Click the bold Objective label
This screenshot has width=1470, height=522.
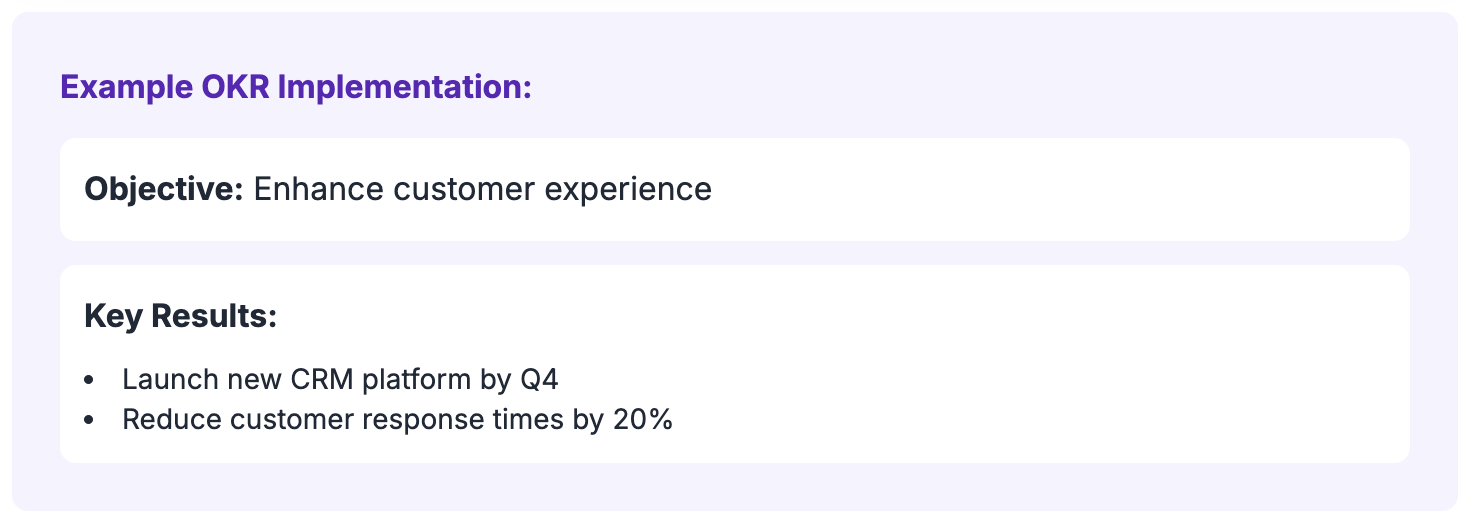[164, 189]
